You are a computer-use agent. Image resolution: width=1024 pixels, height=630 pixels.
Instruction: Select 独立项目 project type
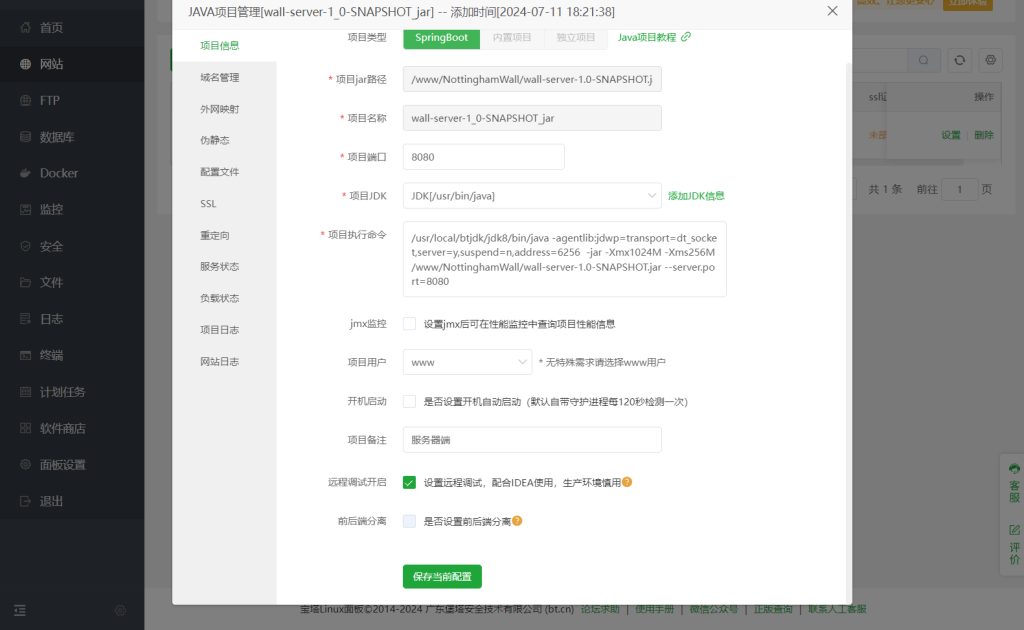[575, 38]
